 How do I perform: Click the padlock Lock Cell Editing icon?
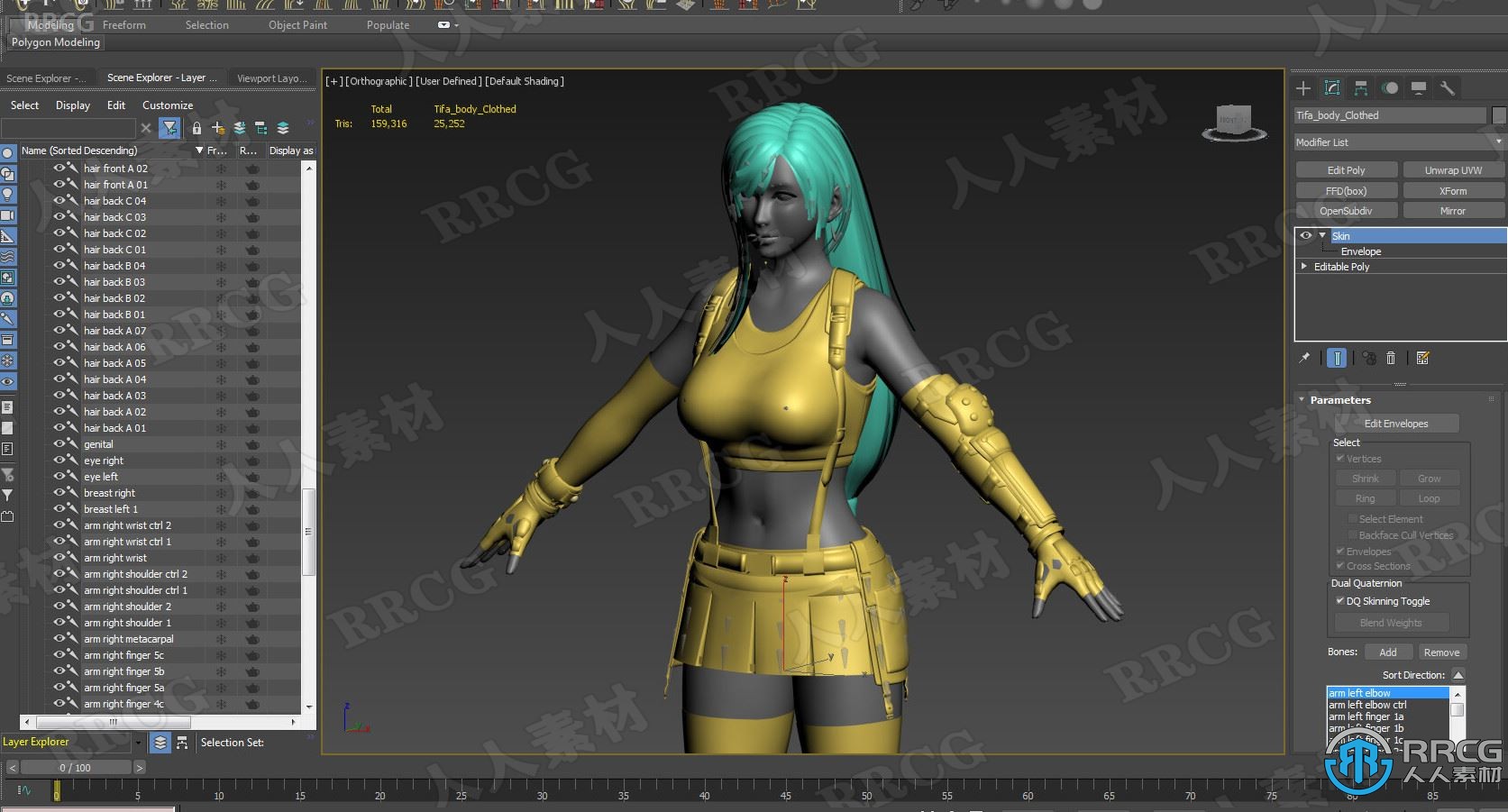pyautogui.click(x=196, y=128)
